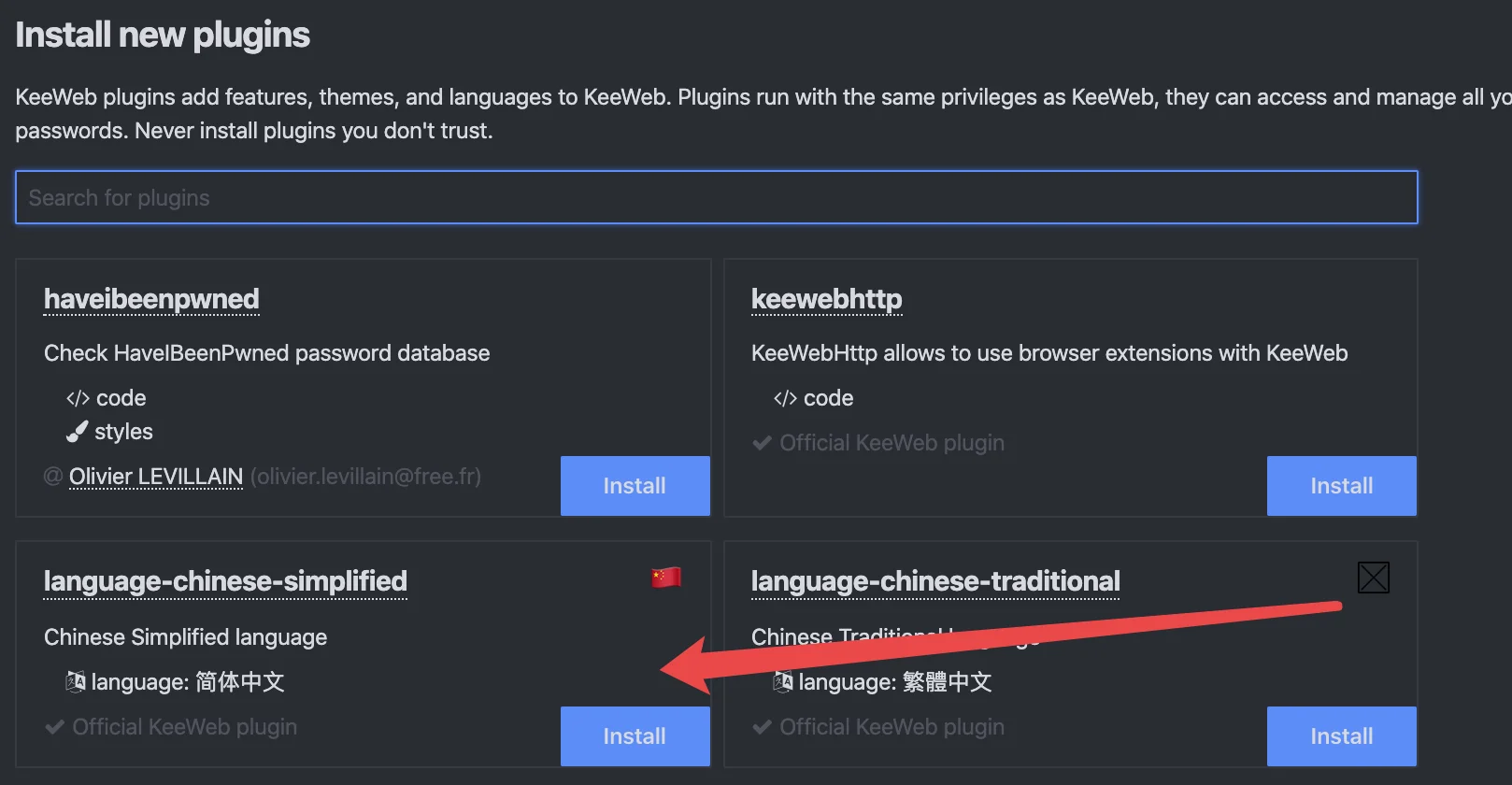1512x785 pixels.
Task: Click the China flag icon on simplified card
Action: click(666, 578)
